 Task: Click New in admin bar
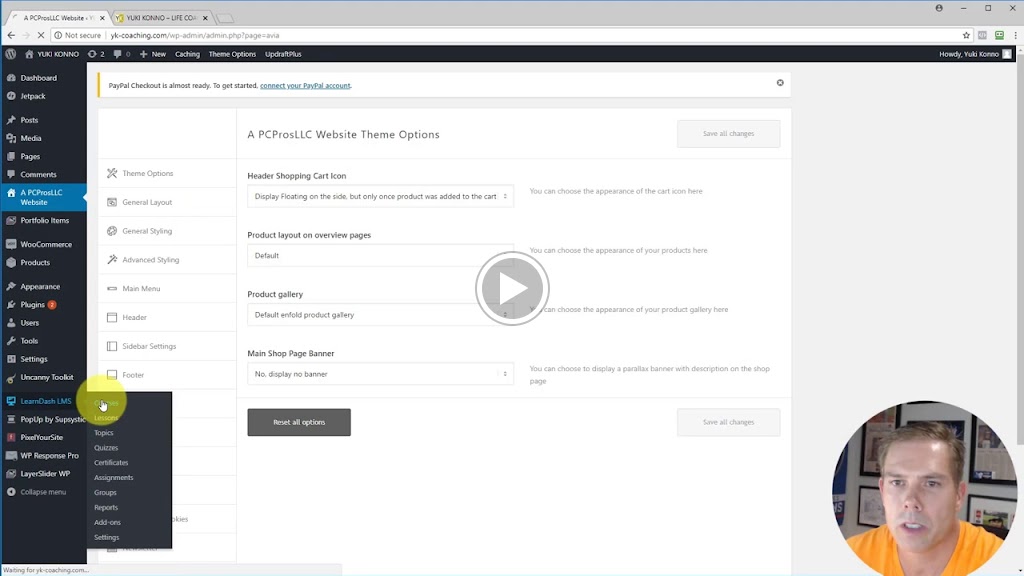coord(153,54)
